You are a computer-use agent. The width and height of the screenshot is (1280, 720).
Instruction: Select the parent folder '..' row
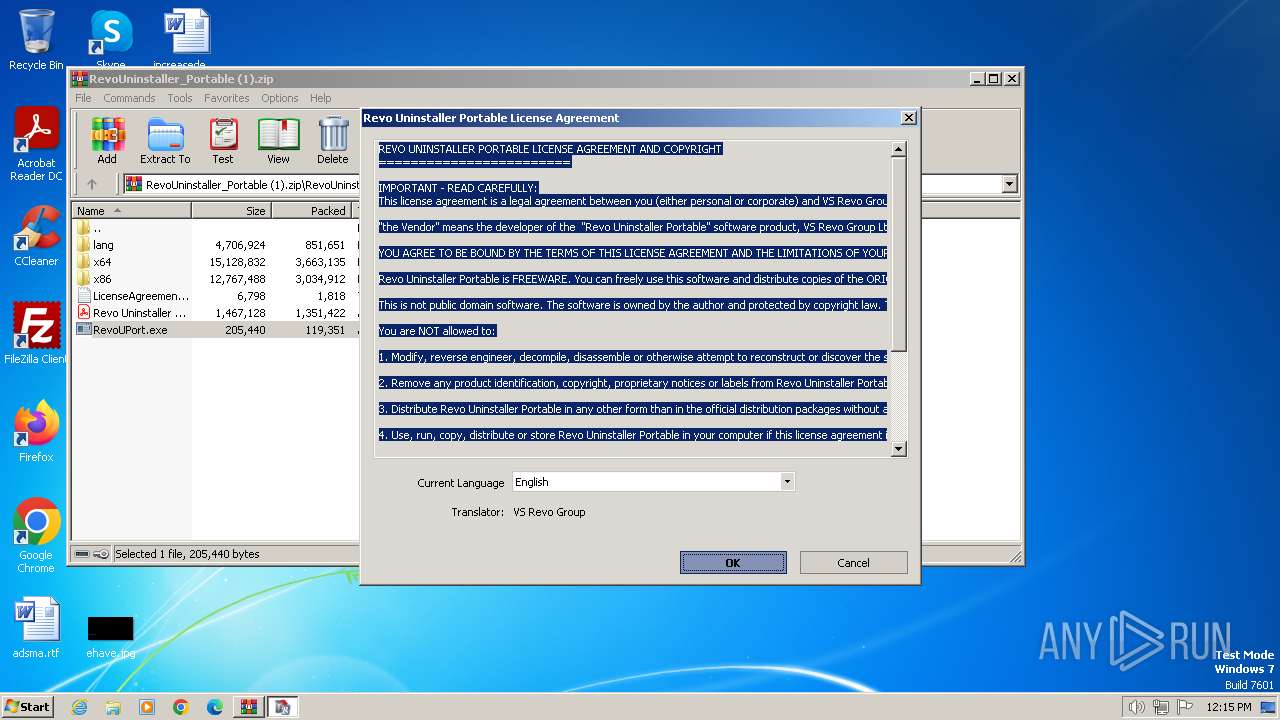click(x=215, y=228)
